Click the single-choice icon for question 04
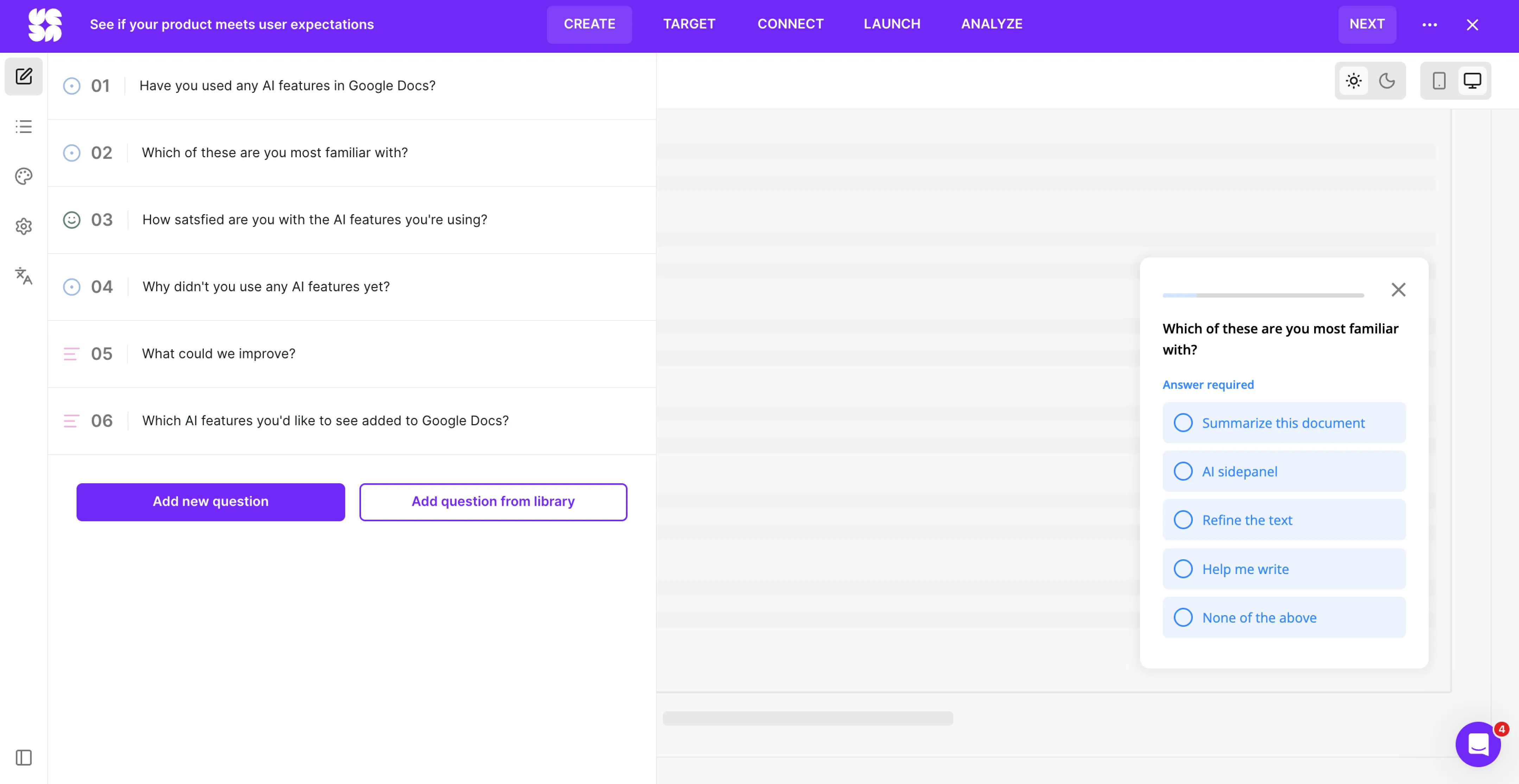This screenshot has width=1519, height=784. 71,287
